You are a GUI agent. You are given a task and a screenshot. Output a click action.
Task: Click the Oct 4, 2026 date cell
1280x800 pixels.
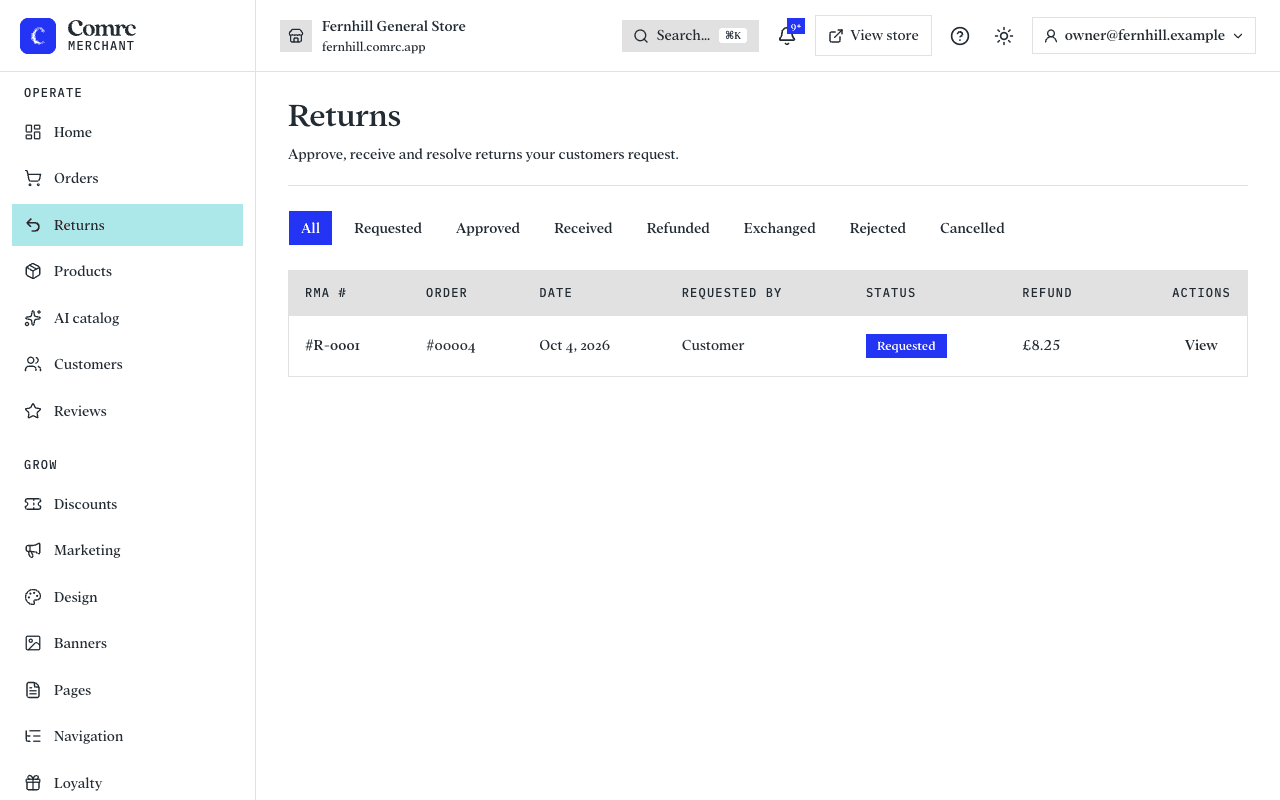tap(574, 345)
